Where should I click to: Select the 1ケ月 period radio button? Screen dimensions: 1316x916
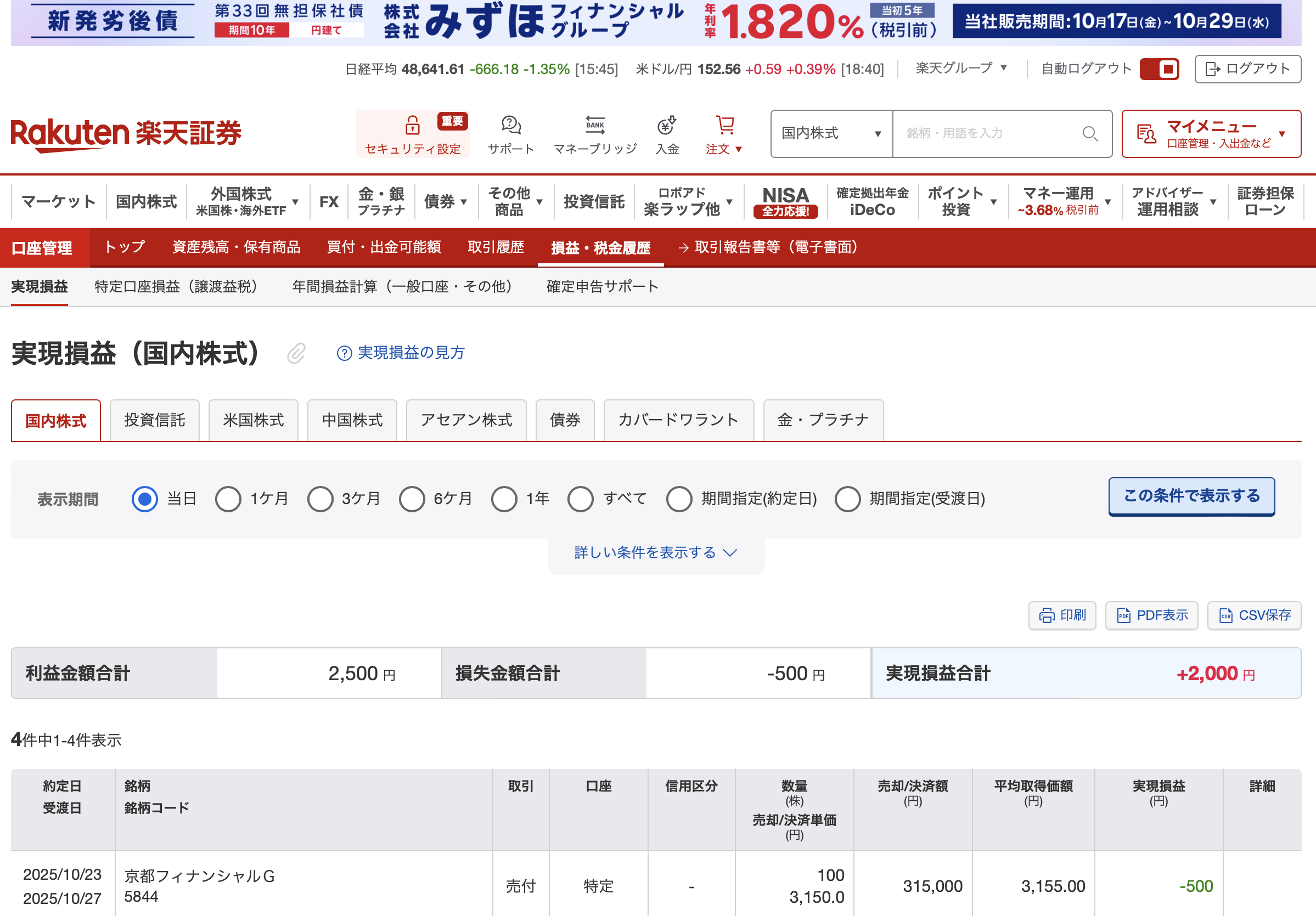click(228, 499)
